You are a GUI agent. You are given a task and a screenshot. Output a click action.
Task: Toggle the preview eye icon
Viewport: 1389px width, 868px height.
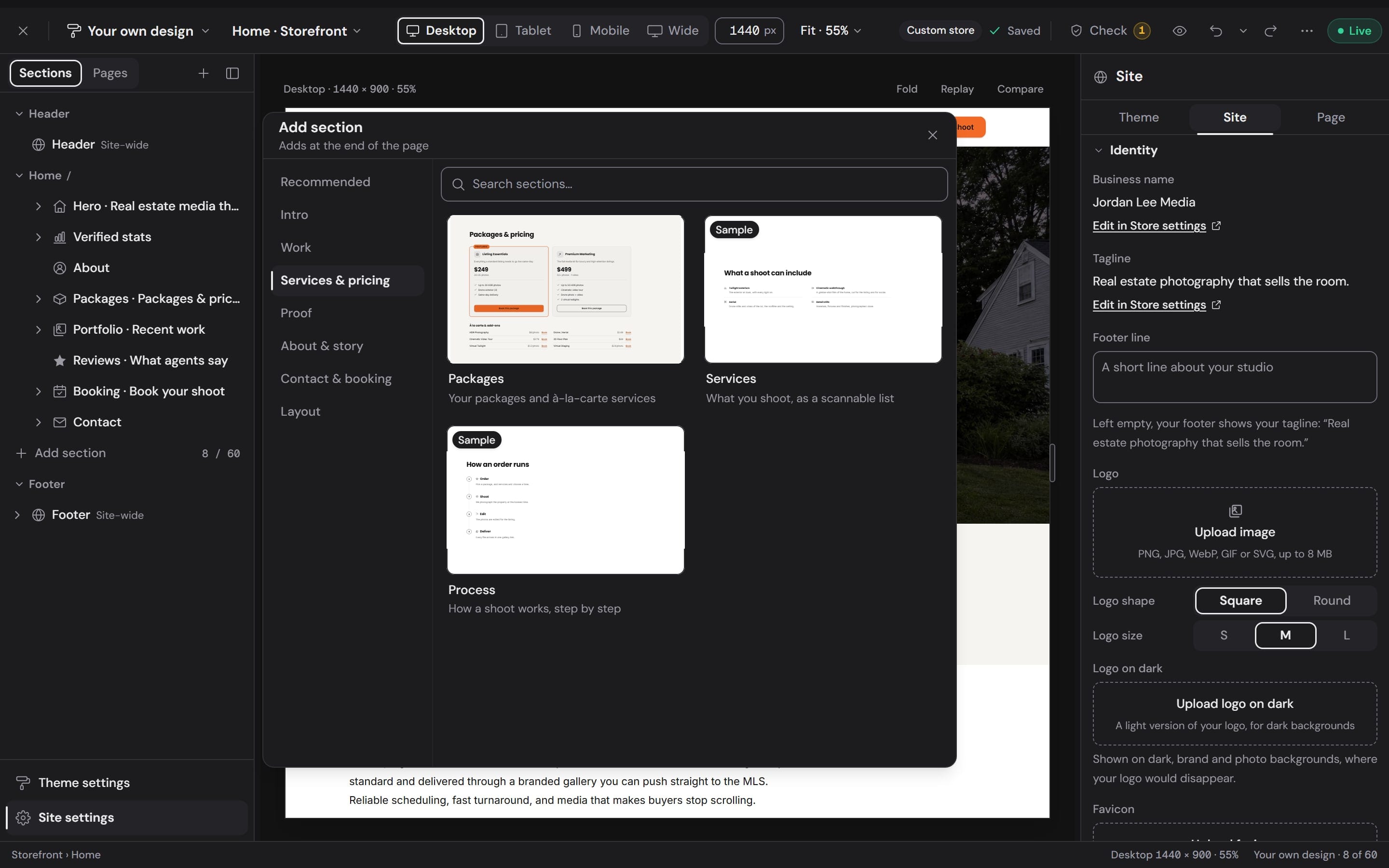(1180, 31)
